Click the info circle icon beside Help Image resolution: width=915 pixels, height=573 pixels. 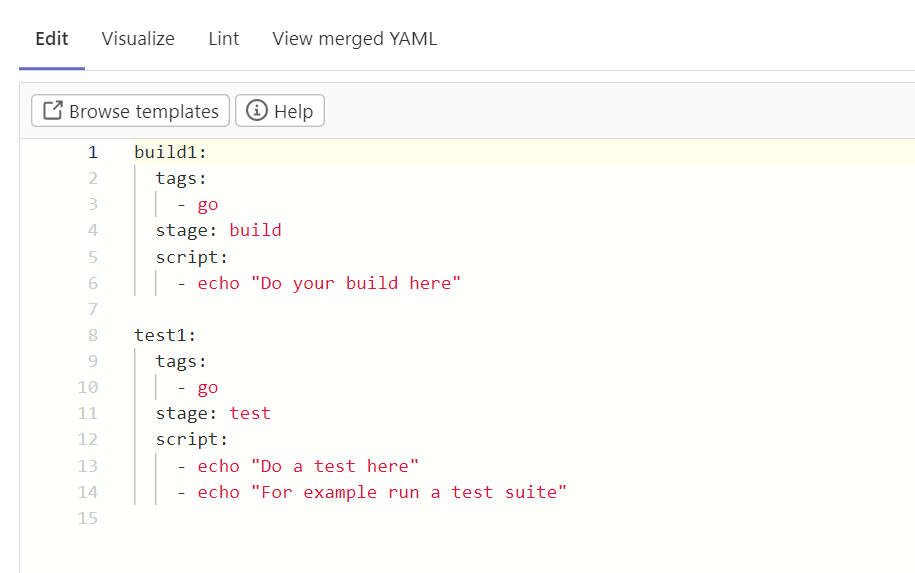[x=257, y=110]
